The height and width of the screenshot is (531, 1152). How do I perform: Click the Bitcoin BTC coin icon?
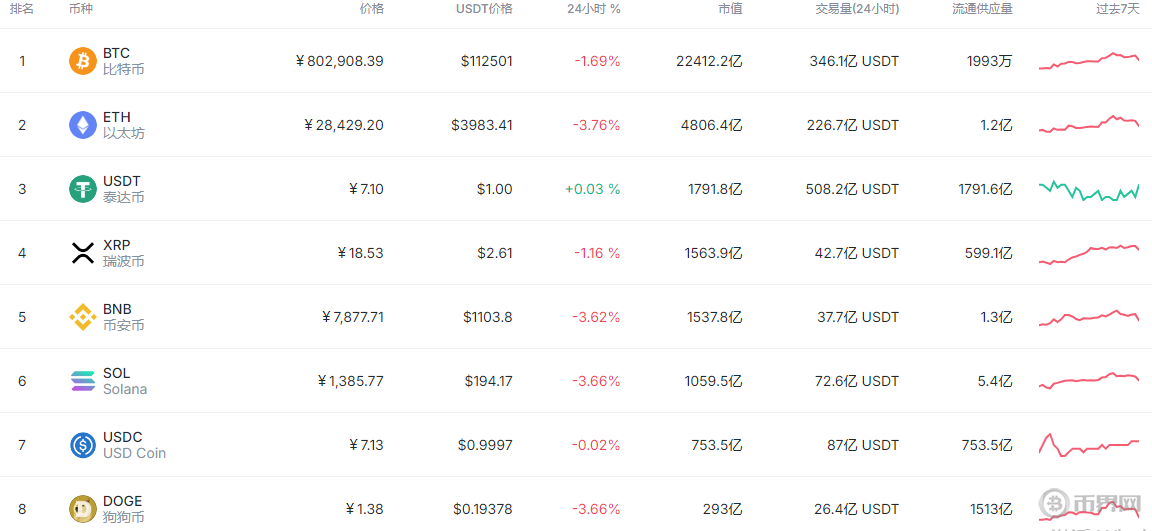pyautogui.click(x=82, y=61)
